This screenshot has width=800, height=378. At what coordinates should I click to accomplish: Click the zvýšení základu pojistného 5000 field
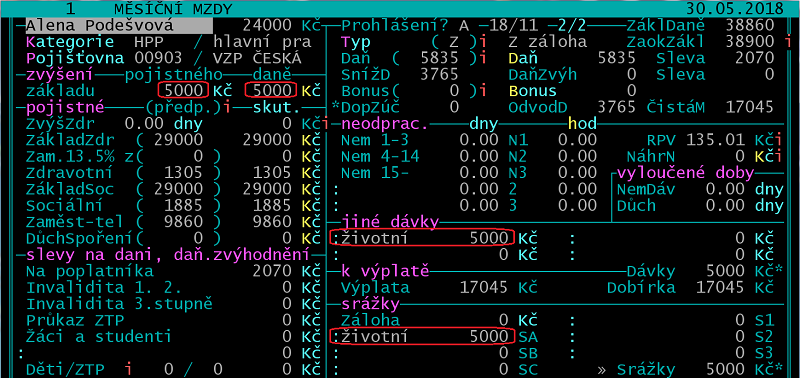pos(183,90)
